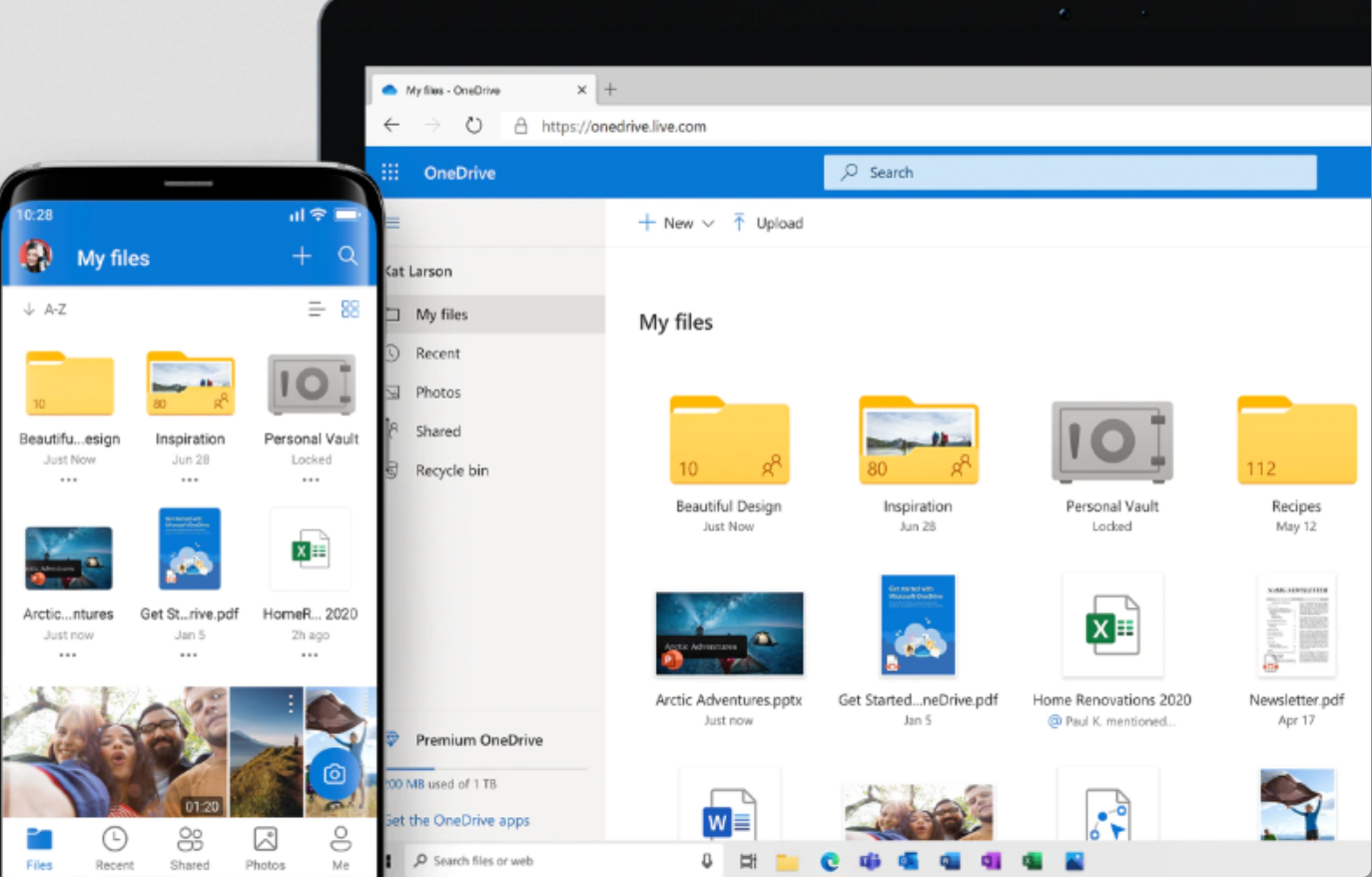Open more options under Inspiration on phone
1372x877 pixels.
(190, 480)
